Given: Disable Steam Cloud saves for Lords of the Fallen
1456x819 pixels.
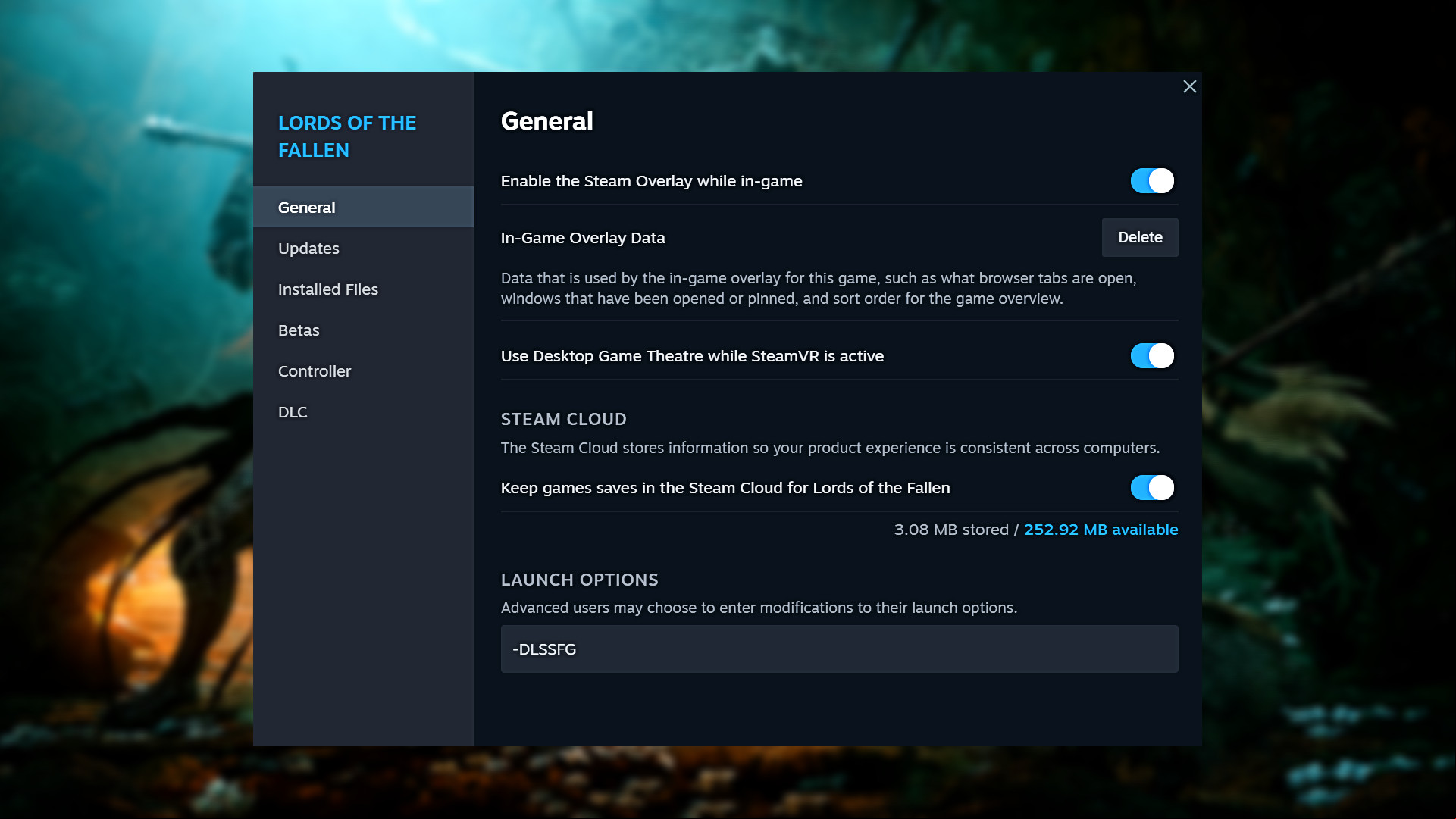Looking at the screenshot, I should pos(1152,488).
